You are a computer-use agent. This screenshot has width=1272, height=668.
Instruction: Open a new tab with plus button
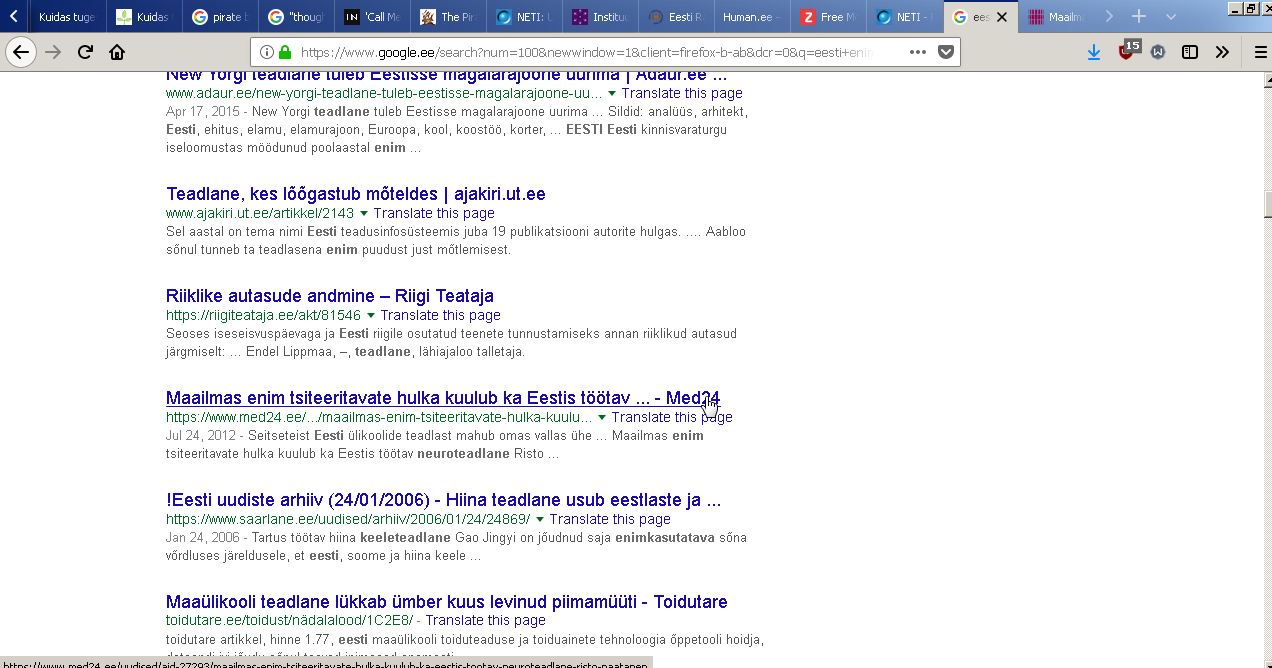pyautogui.click(x=1138, y=17)
